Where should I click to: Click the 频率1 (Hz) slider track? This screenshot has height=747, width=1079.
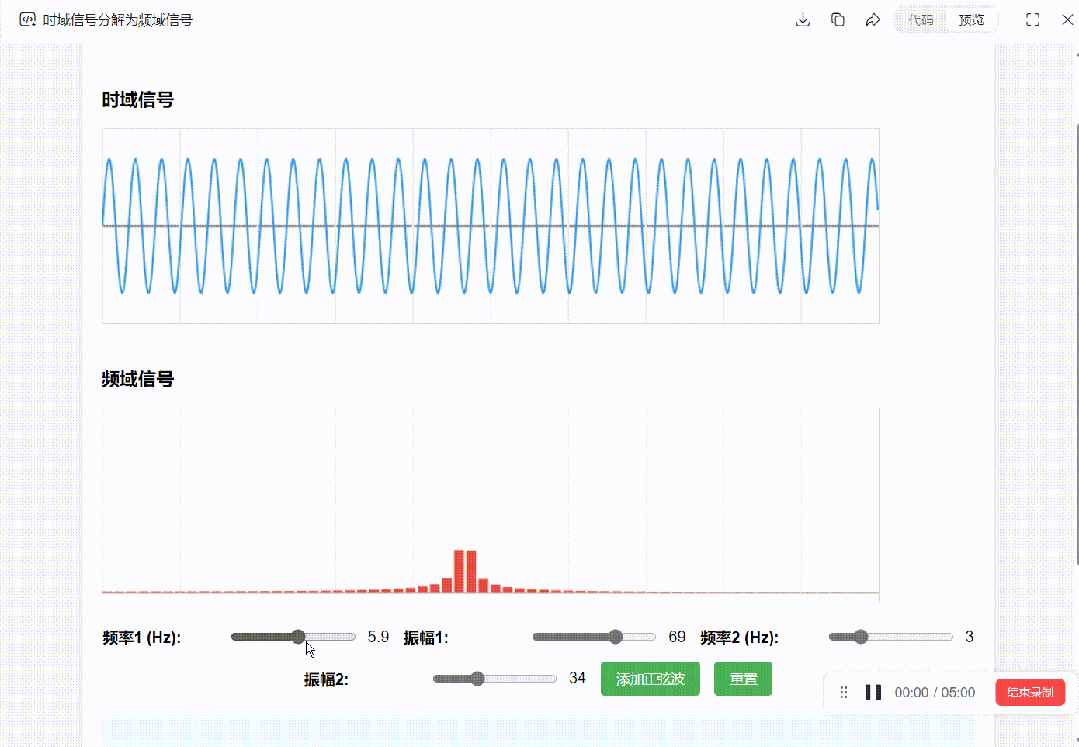[293, 637]
